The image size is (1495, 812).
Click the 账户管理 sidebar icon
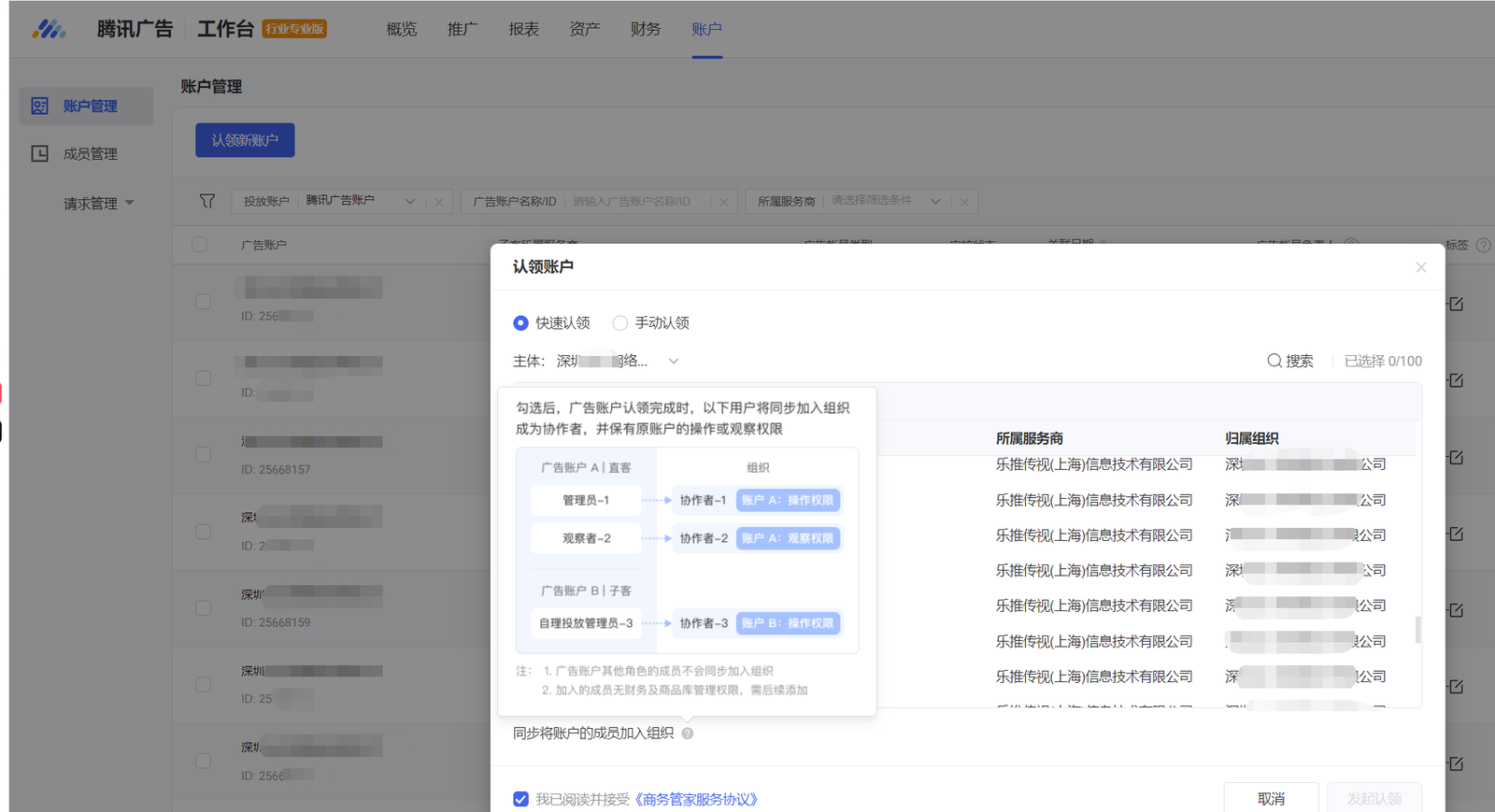pos(39,106)
